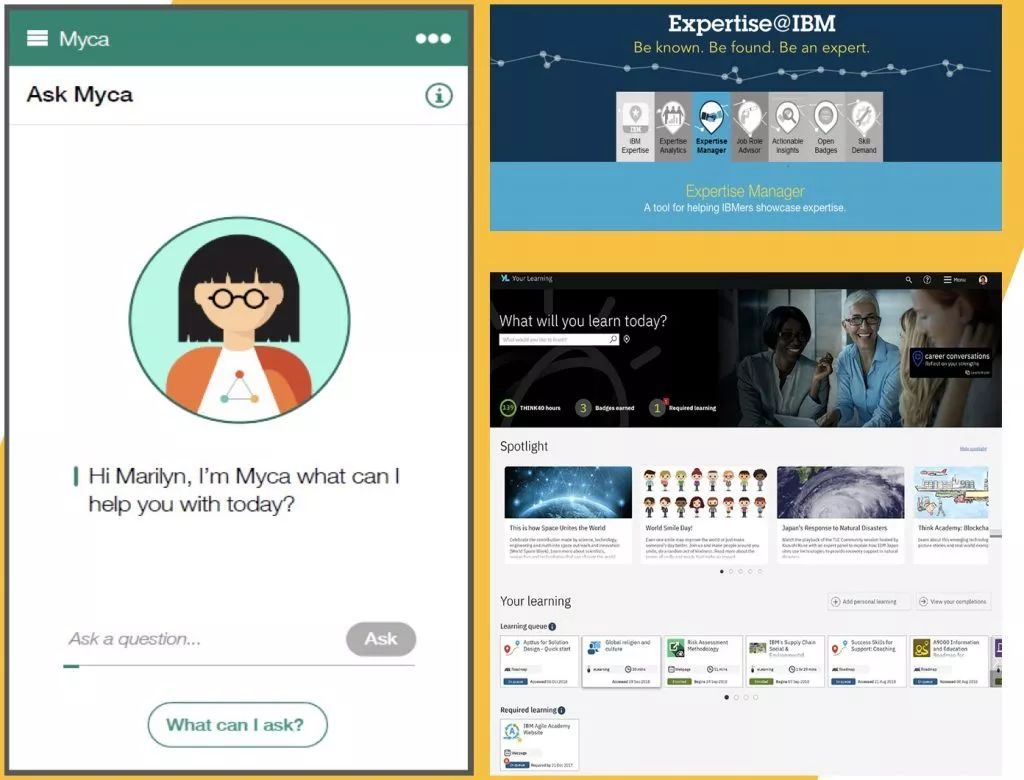Click the location pin beside the search box
1024x780 pixels.
(x=626, y=340)
